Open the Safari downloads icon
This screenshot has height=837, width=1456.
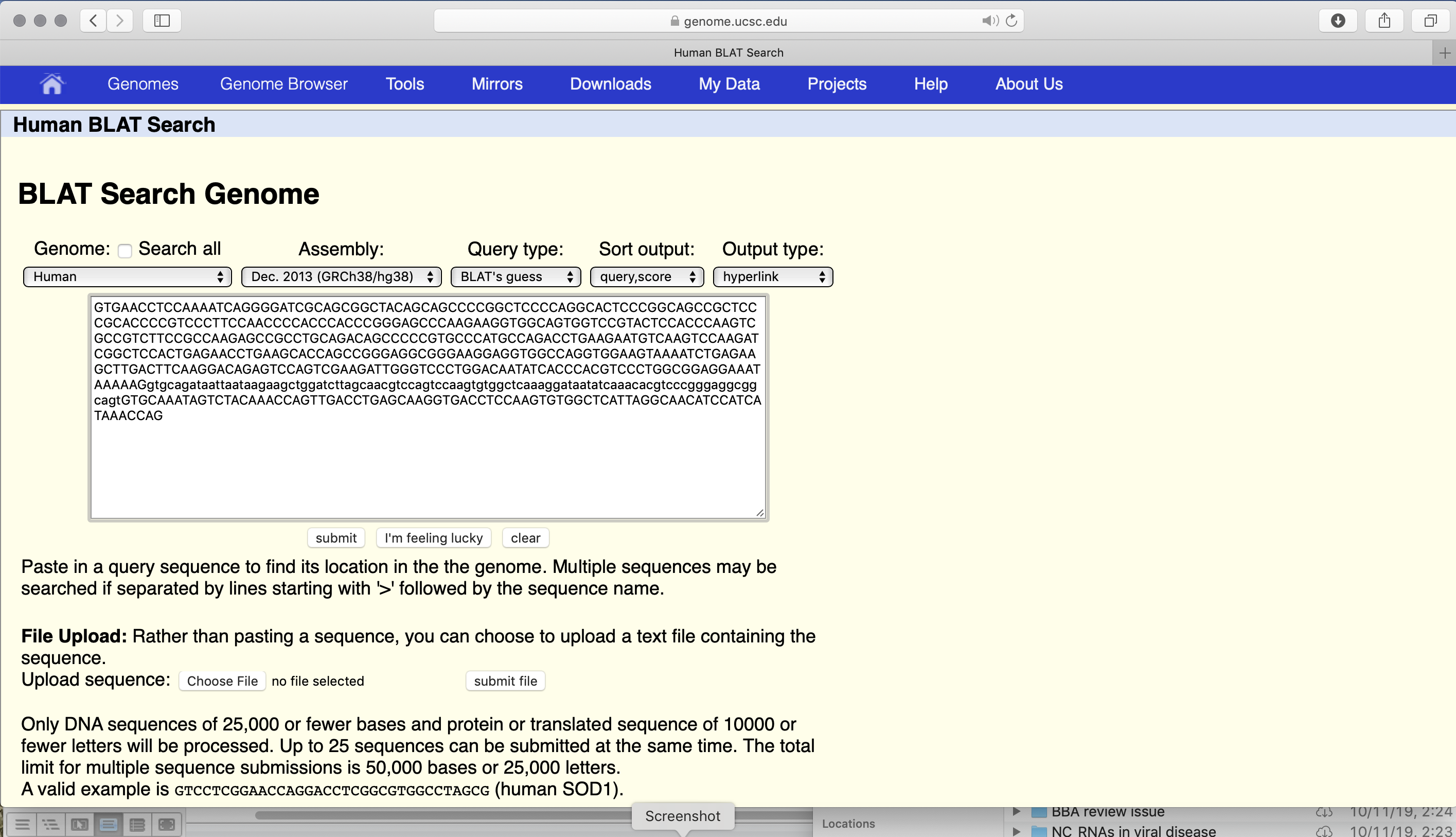(1338, 21)
